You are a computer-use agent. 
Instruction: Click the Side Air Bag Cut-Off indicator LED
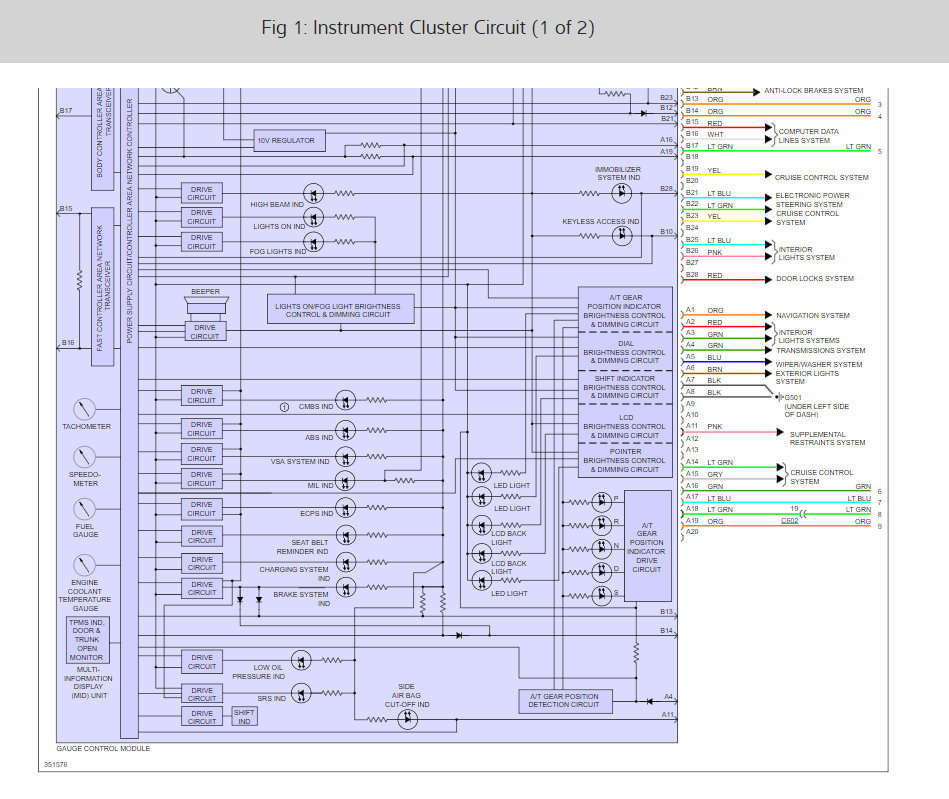pyautogui.click(x=407, y=719)
